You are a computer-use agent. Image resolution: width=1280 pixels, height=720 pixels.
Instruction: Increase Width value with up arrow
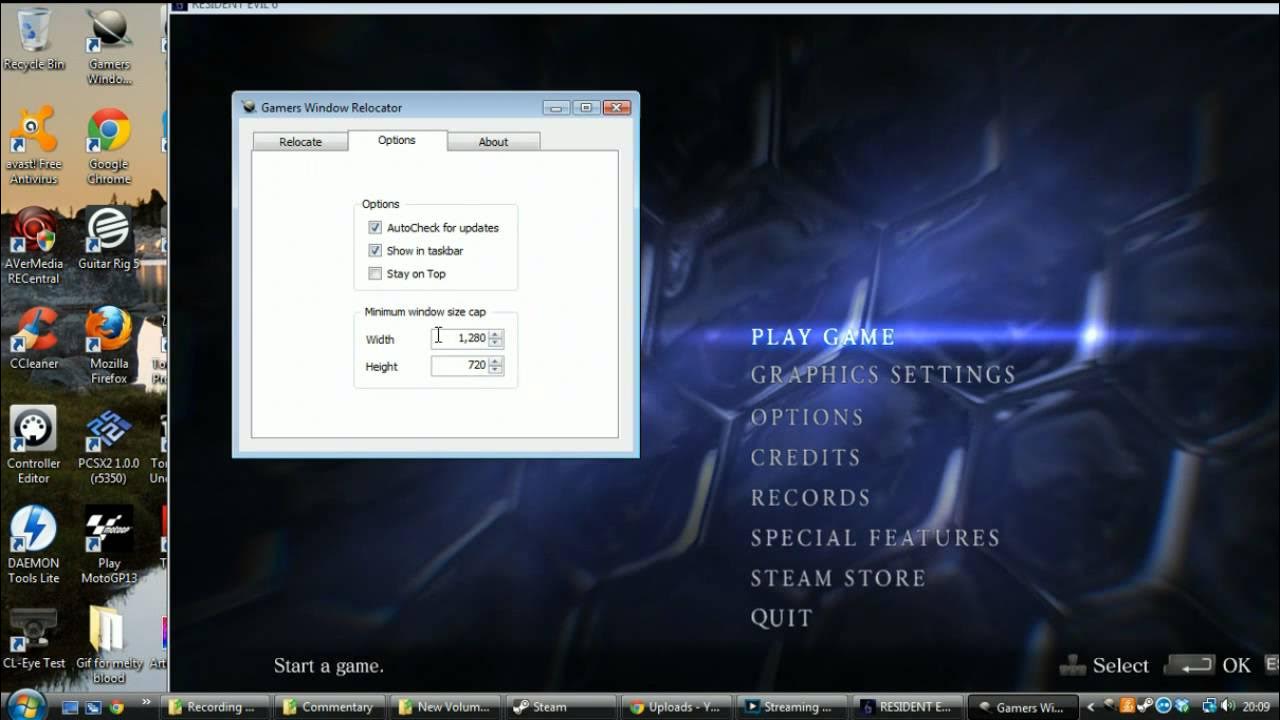click(496, 334)
